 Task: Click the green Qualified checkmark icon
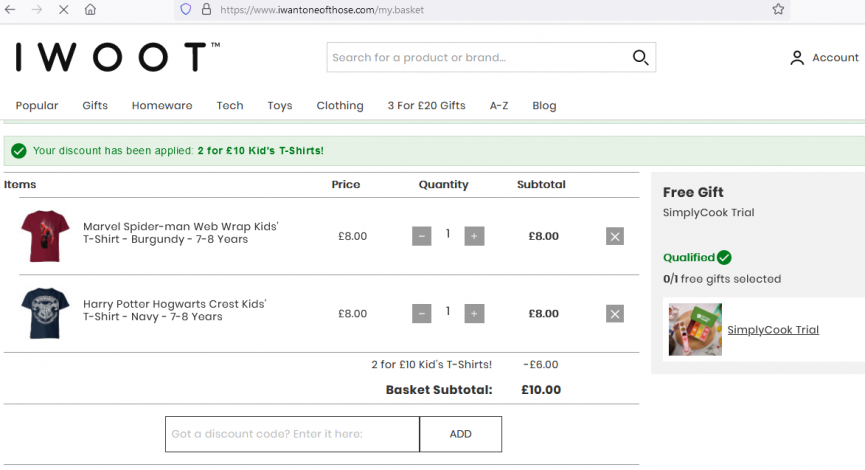[x=724, y=258]
